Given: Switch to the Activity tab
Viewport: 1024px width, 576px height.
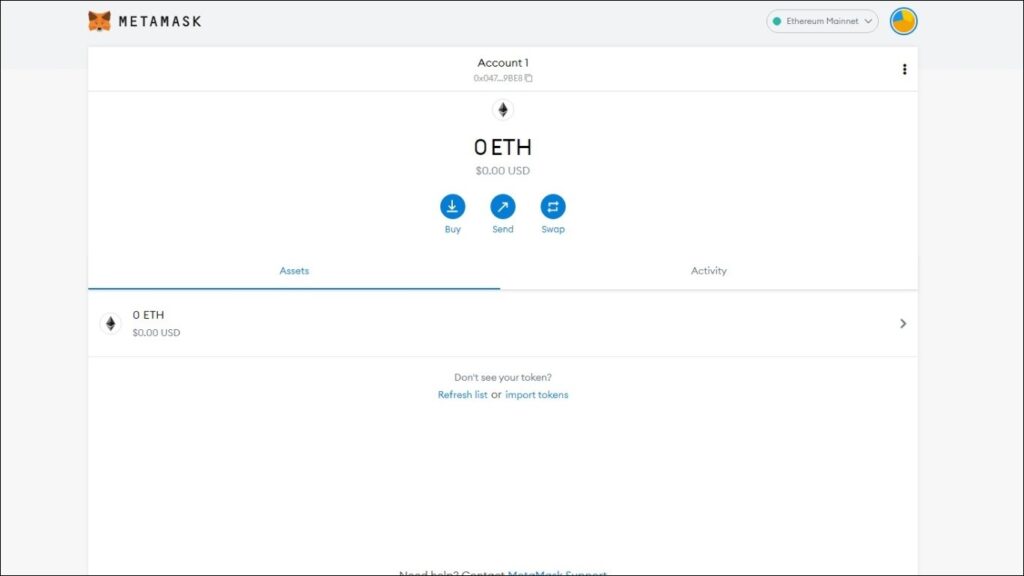Looking at the screenshot, I should pos(709,270).
